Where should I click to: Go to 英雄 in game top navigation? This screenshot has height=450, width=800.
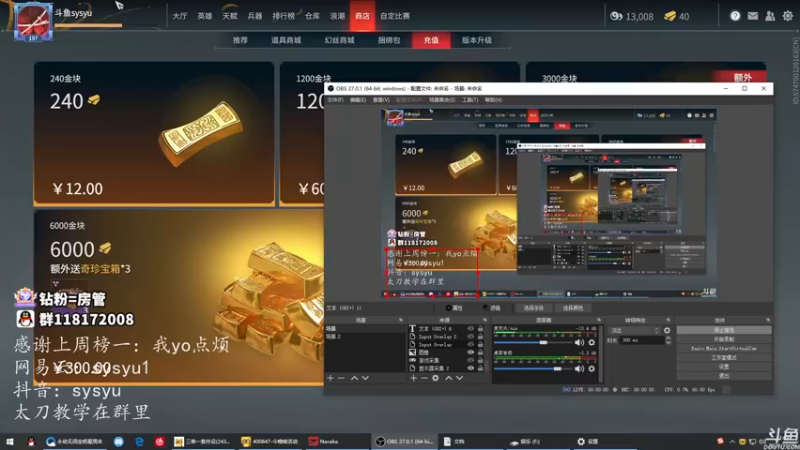tap(205, 16)
